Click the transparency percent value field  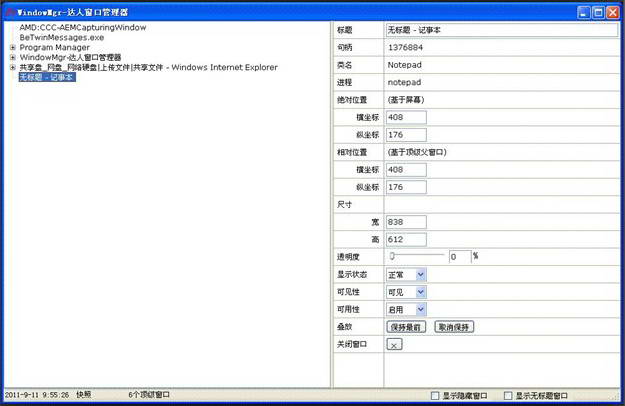[x=460, y=257]
